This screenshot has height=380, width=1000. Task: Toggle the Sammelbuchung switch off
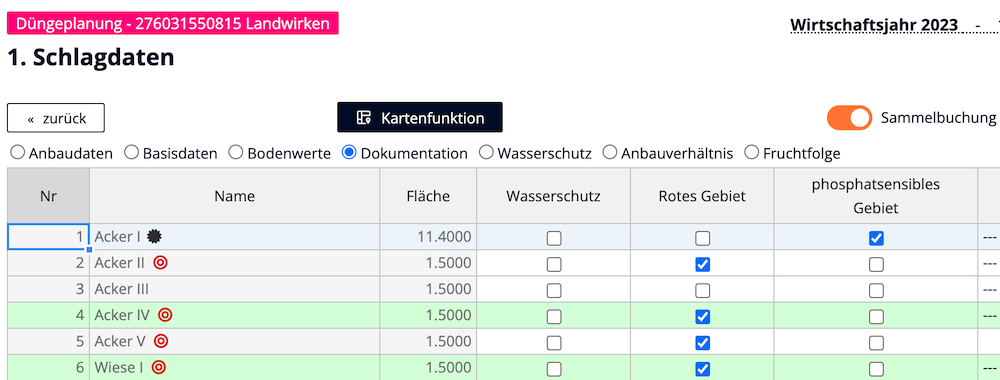coord(849,118)
